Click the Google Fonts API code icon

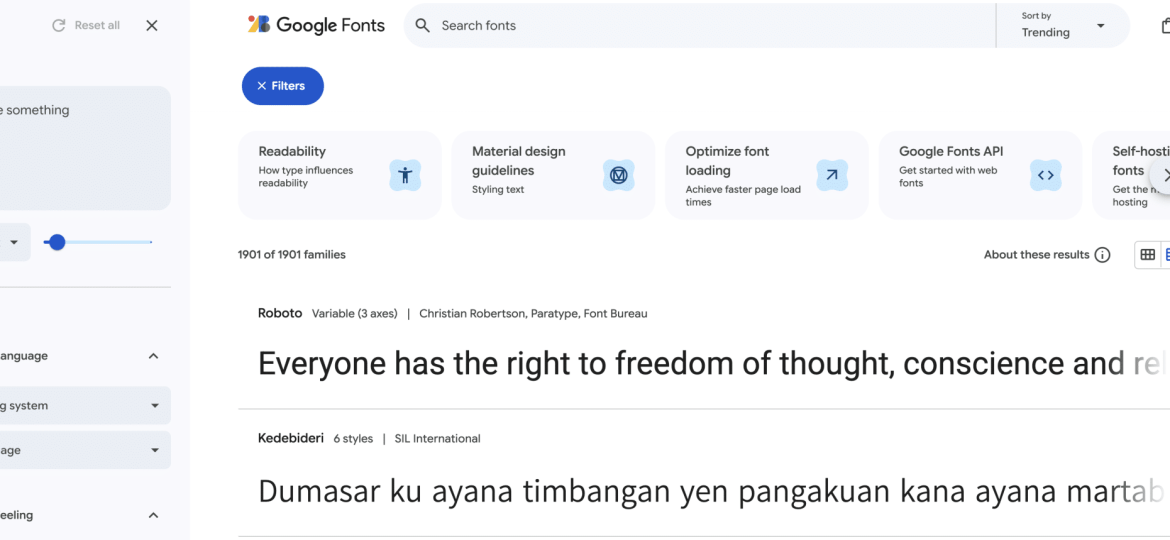click(1046, 175)
